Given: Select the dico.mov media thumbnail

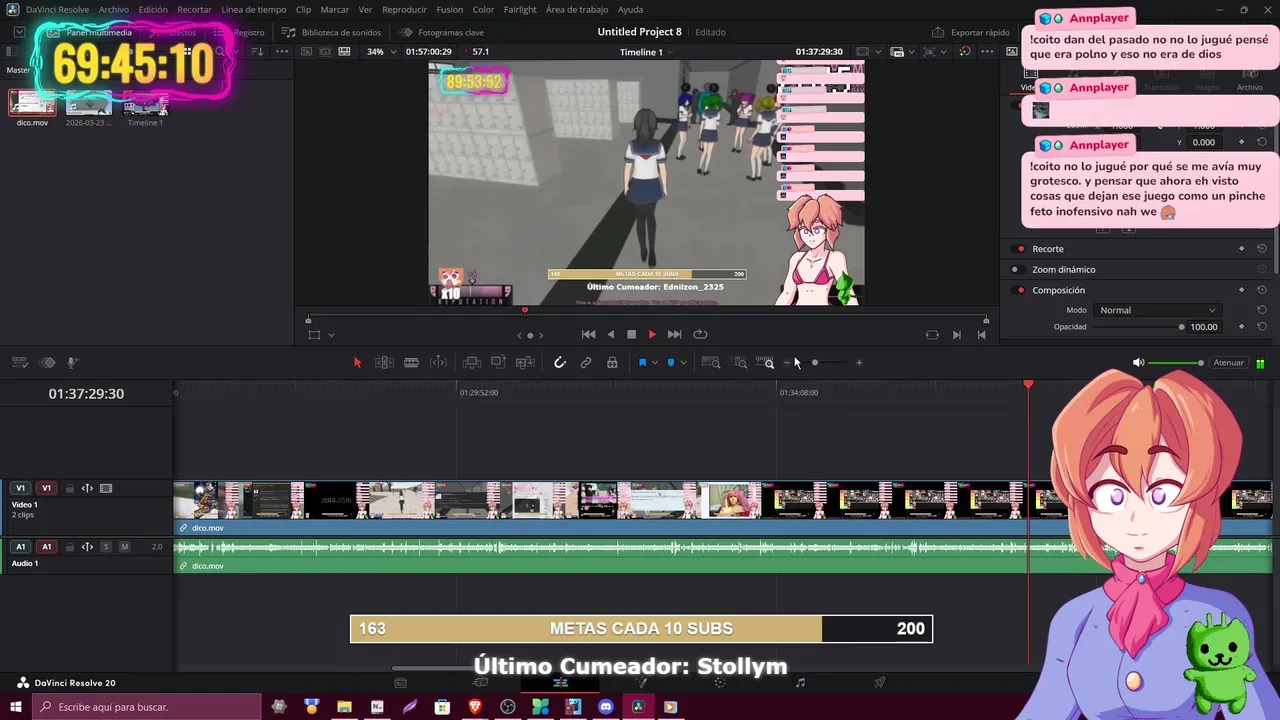Looking at the screenshot, I should point(32,103).
